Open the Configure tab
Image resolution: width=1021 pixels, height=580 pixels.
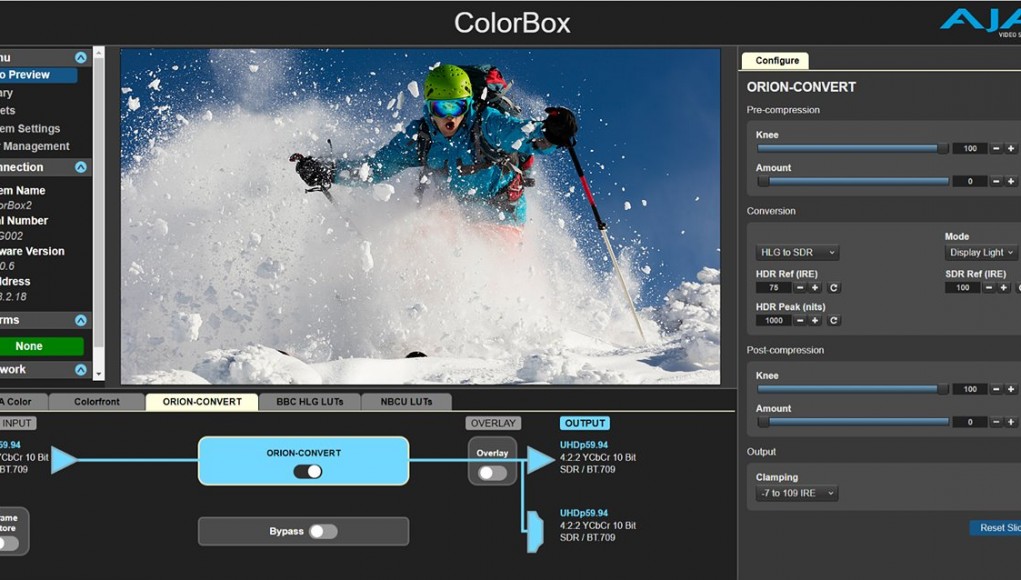(776, 61)
